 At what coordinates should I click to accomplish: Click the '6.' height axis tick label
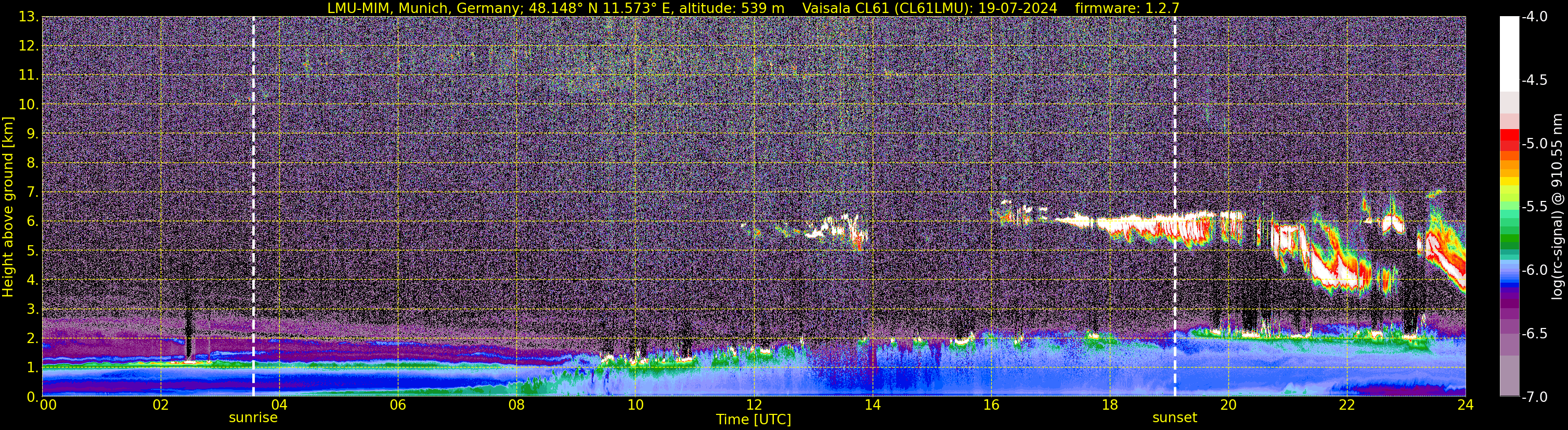click(32, 222)
